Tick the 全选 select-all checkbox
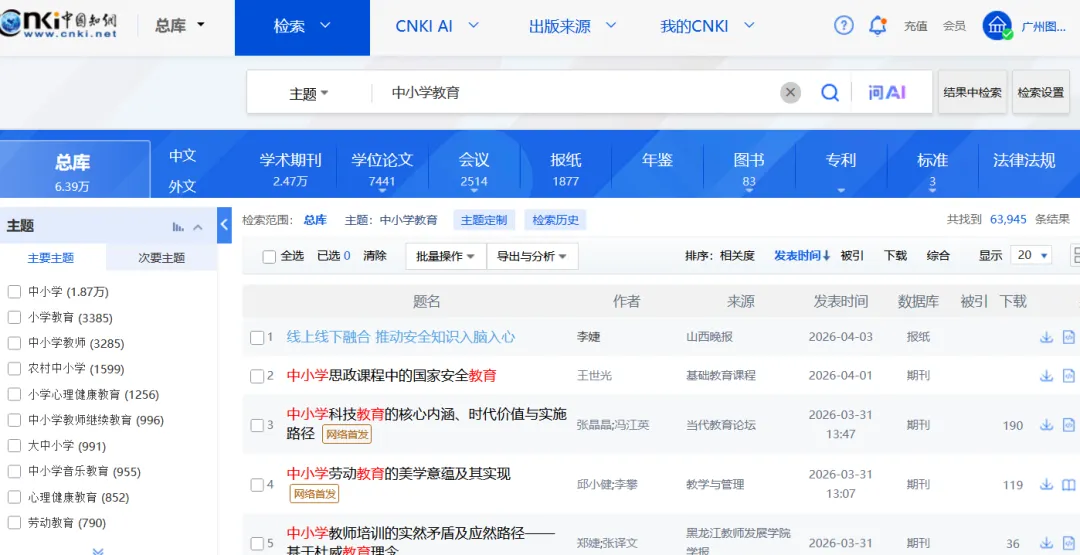 tap(269, 256)
